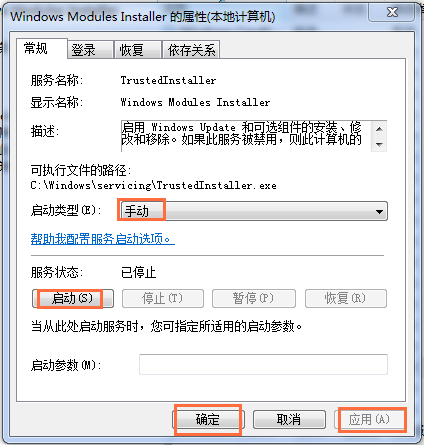Click the 暂停(P) button
The height and width of the screenshot is (445, 424).
coord(254,298)
